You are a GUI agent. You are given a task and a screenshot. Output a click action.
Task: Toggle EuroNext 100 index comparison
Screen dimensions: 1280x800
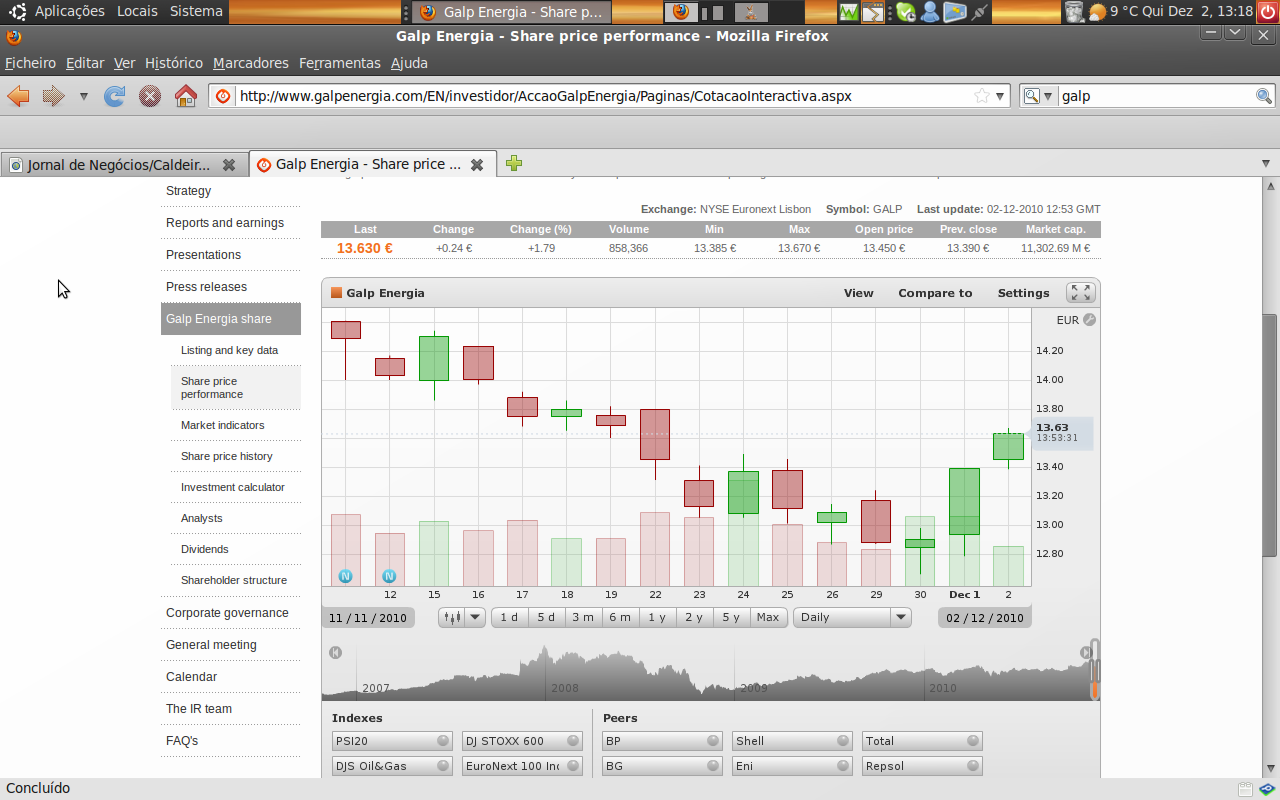point(522,766)
